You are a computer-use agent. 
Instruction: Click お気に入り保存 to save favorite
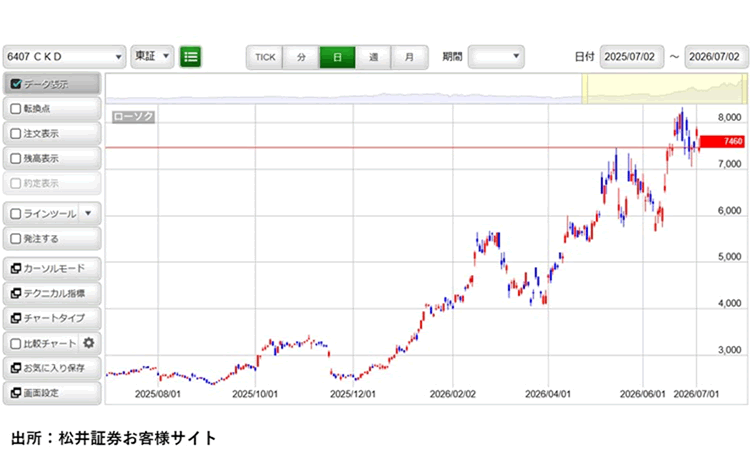(52, 368)
